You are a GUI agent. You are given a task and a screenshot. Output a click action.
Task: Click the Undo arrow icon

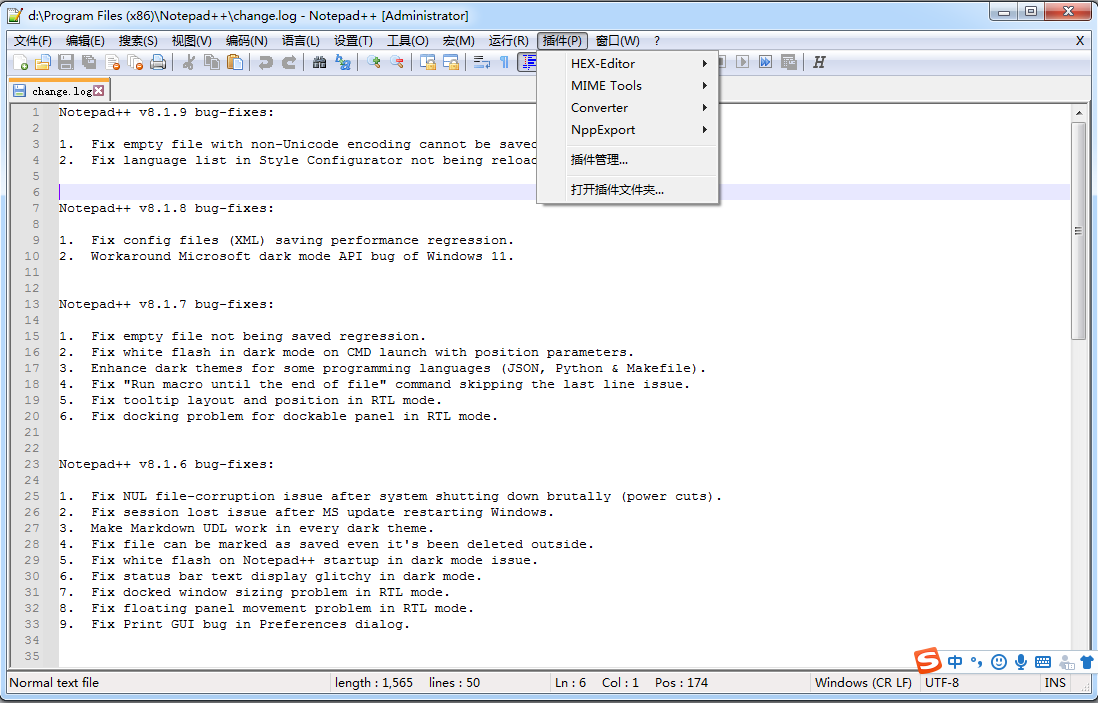click(x=265, y=63)
